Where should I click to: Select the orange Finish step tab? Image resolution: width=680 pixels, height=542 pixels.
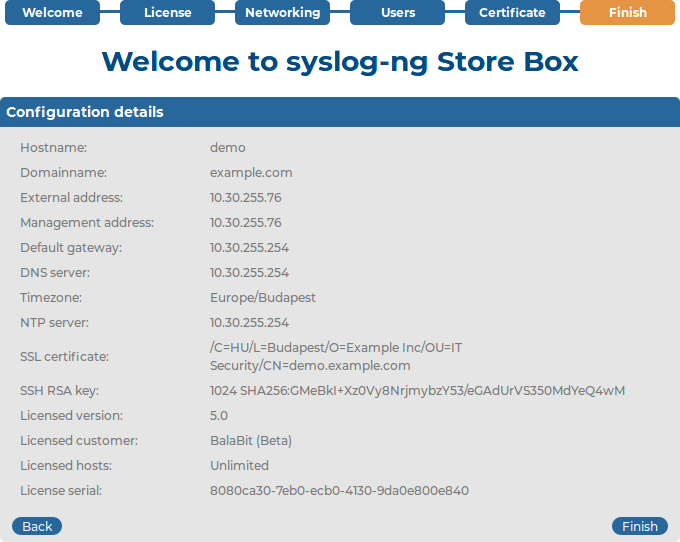628,12
